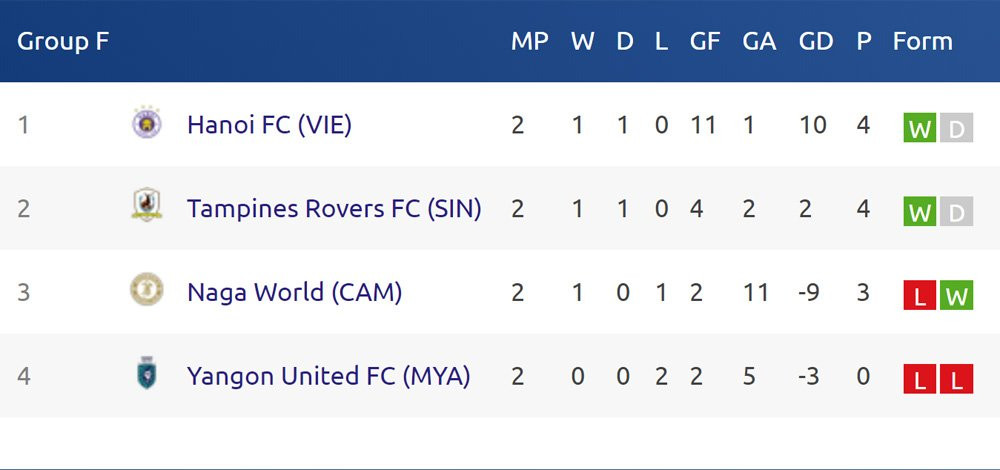
Task: Click the GD column header
Action: tap(816, 42)
